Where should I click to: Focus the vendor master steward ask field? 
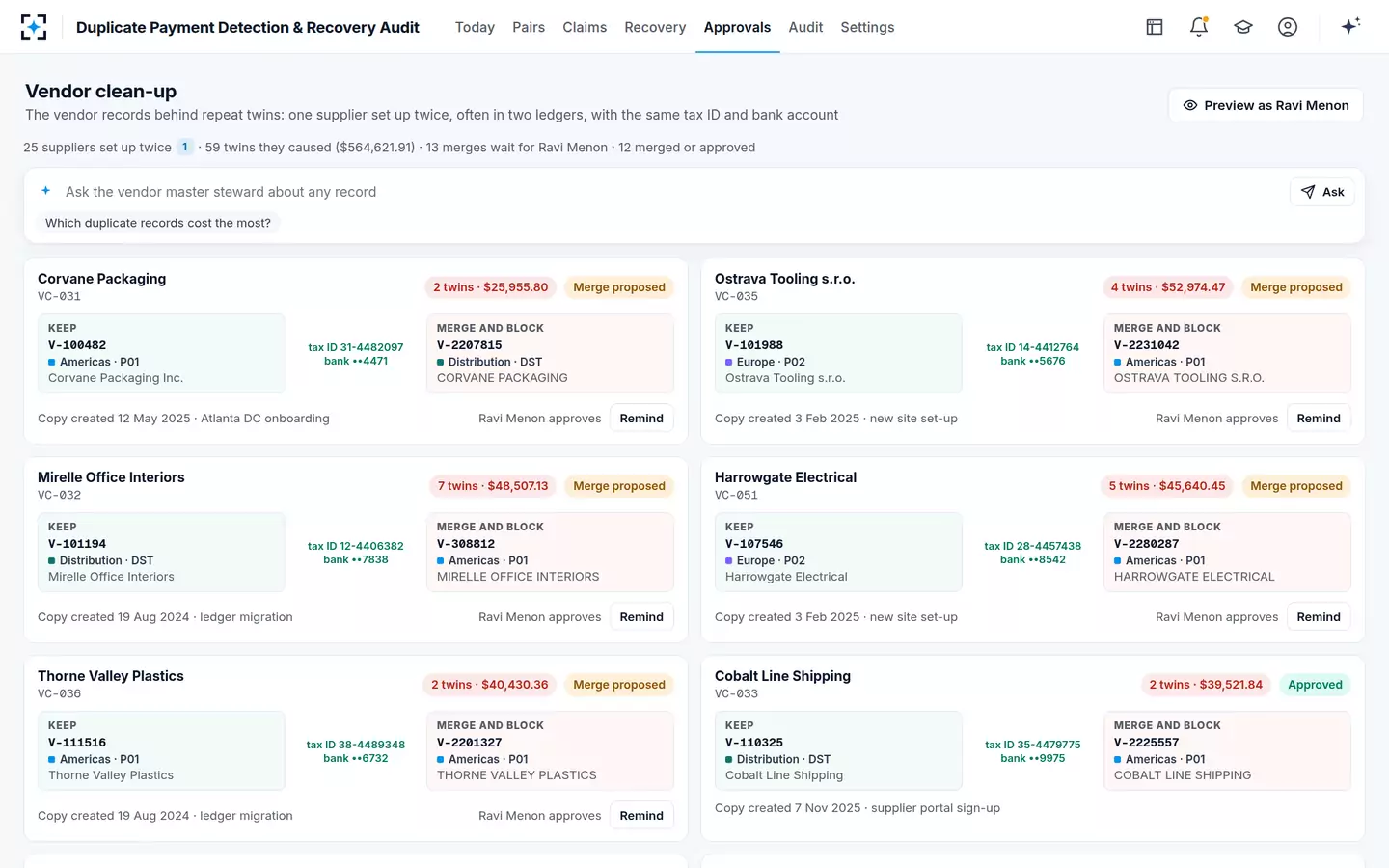pyautogui.click(x=670, y=192)
